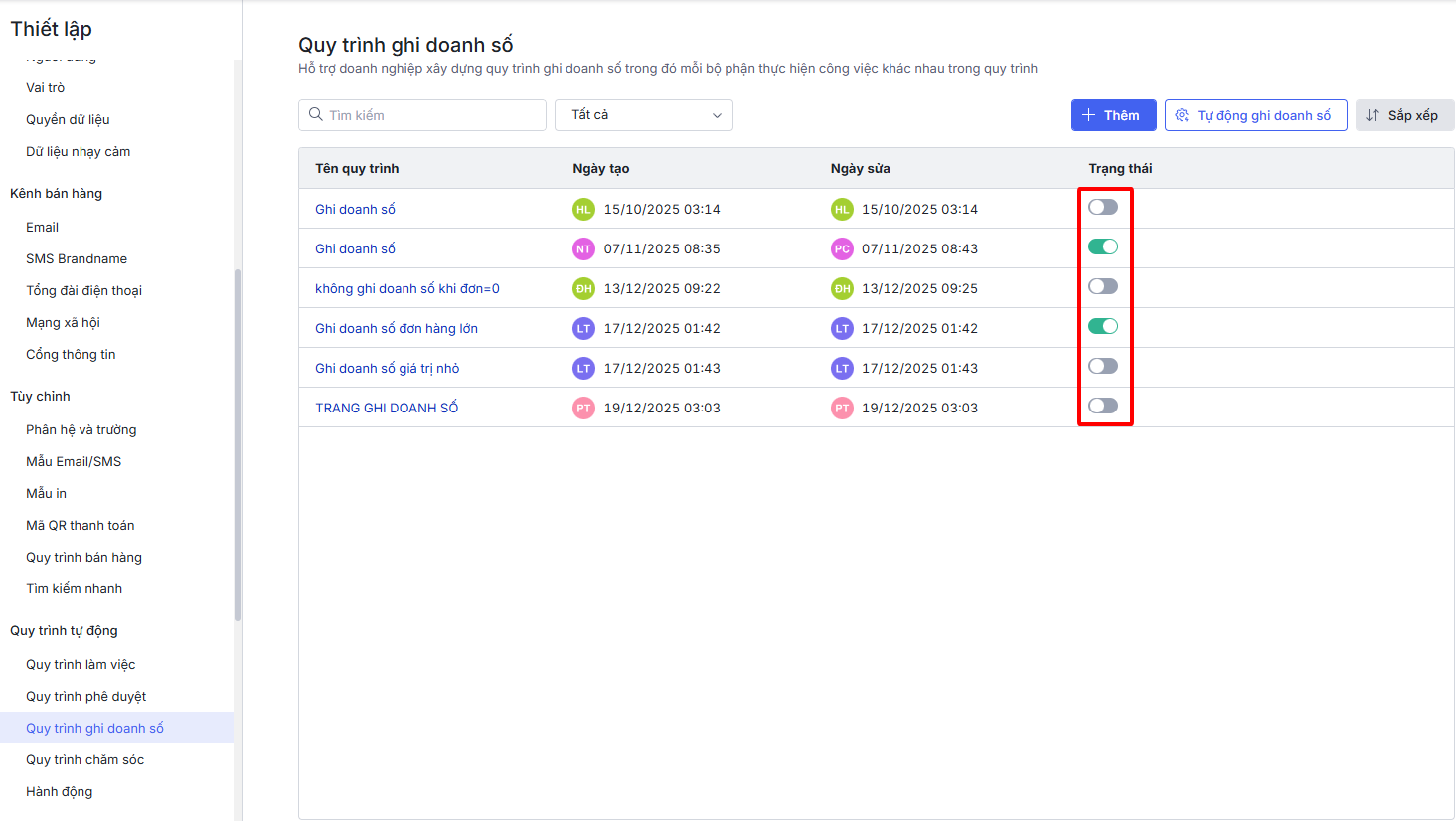The image size is (1456, 821).
Task: Click the plus icon on Thêm button
Action: [x=1088, y=115]
